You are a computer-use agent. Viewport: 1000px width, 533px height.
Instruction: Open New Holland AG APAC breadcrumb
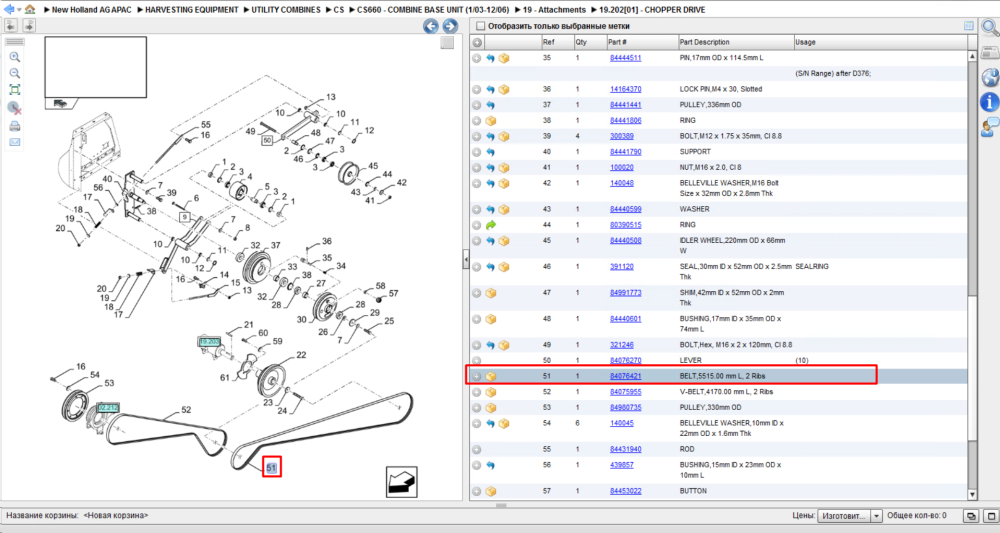[x=92, y=10]
